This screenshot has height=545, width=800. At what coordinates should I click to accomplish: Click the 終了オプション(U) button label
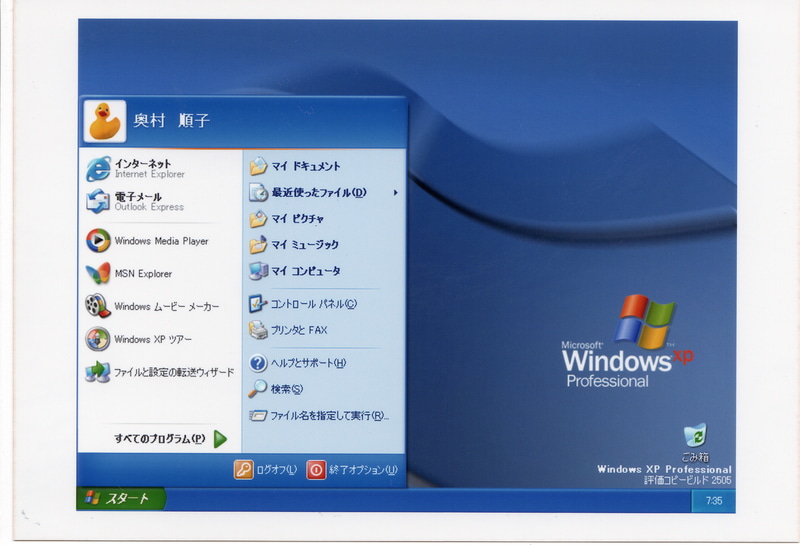click(363, 470)
